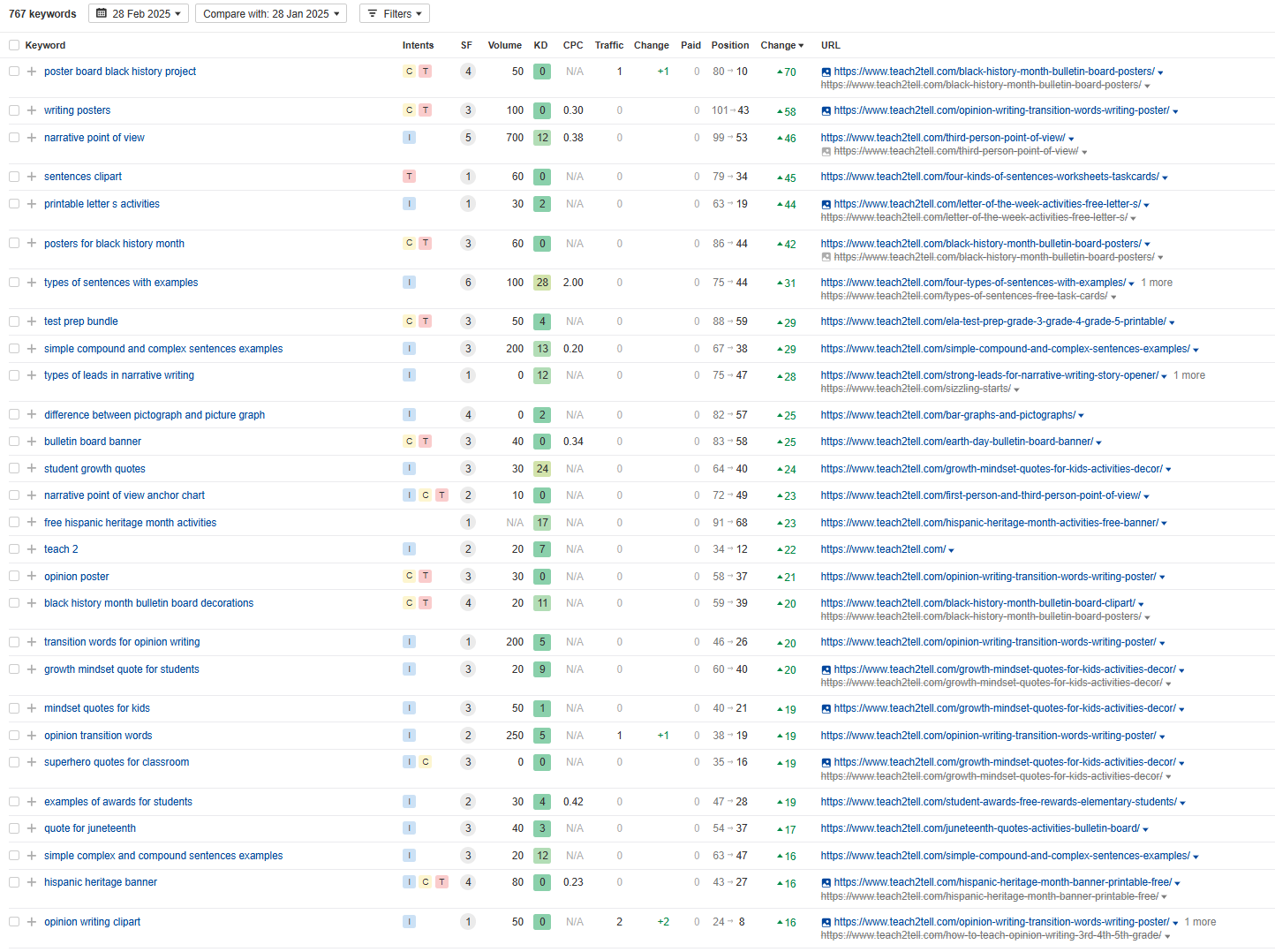Open the URL dropdown caret in the "teach 2" row

pos(951,550)
